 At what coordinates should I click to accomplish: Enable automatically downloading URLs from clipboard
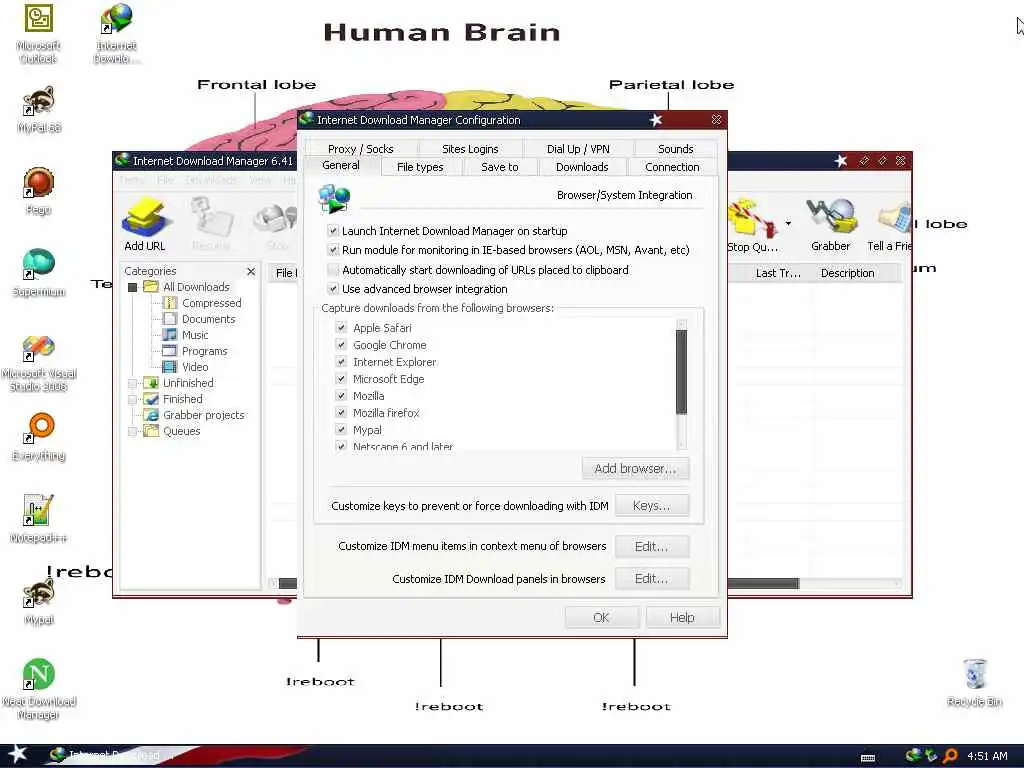coord(333,270)
